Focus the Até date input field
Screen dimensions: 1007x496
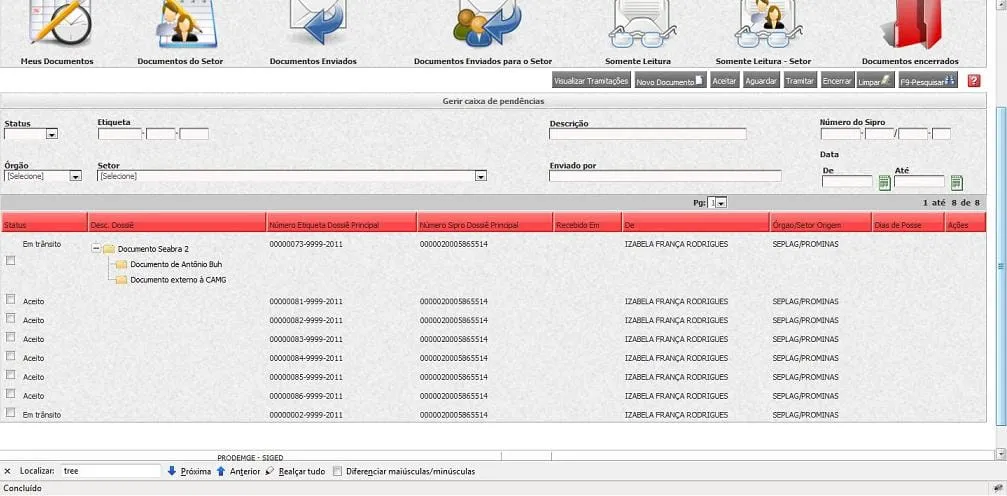tap(920, 181)
